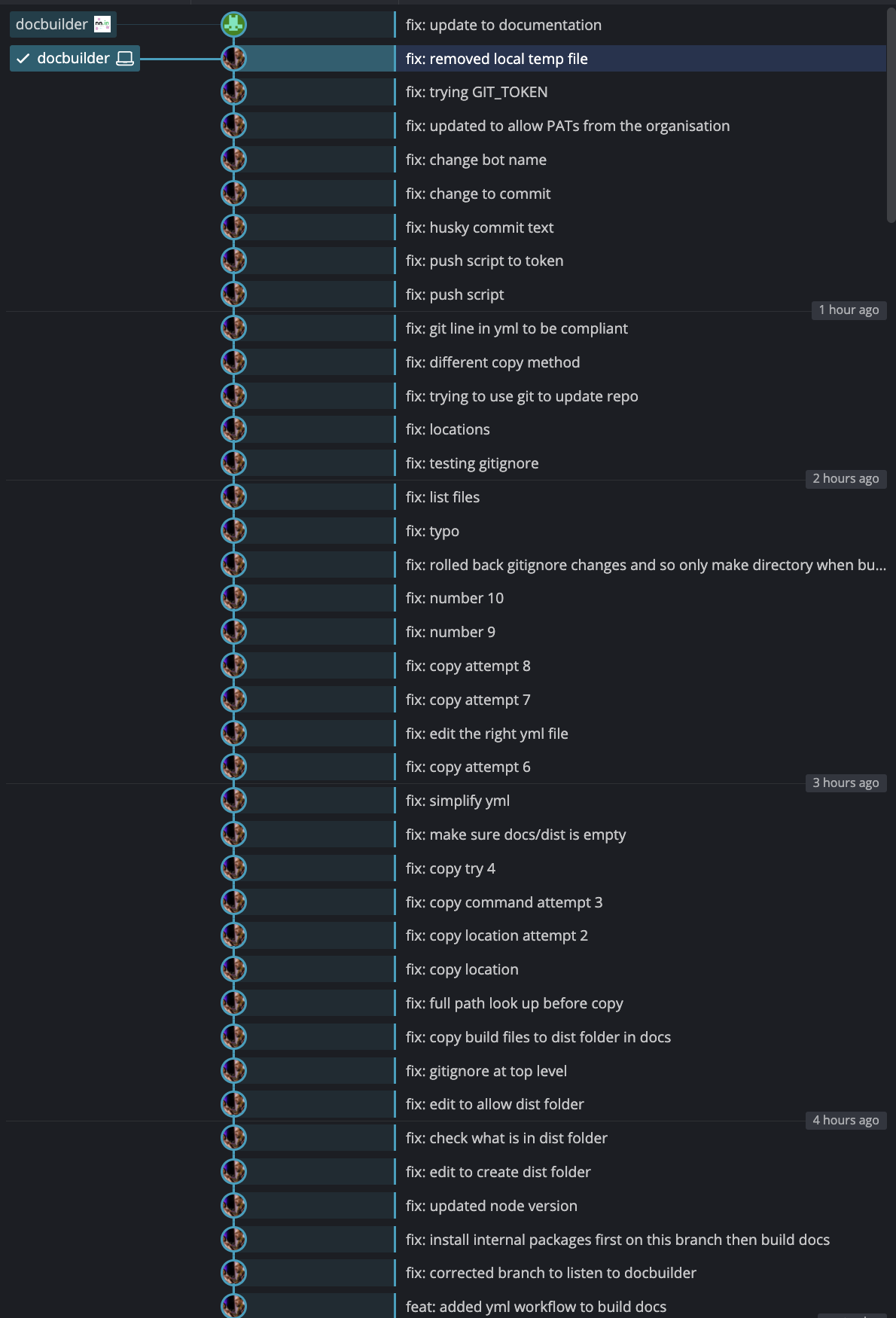Click author avatar for 'fix: simplify yml' commit
The image size is (896, 1318).
(233, 800)
